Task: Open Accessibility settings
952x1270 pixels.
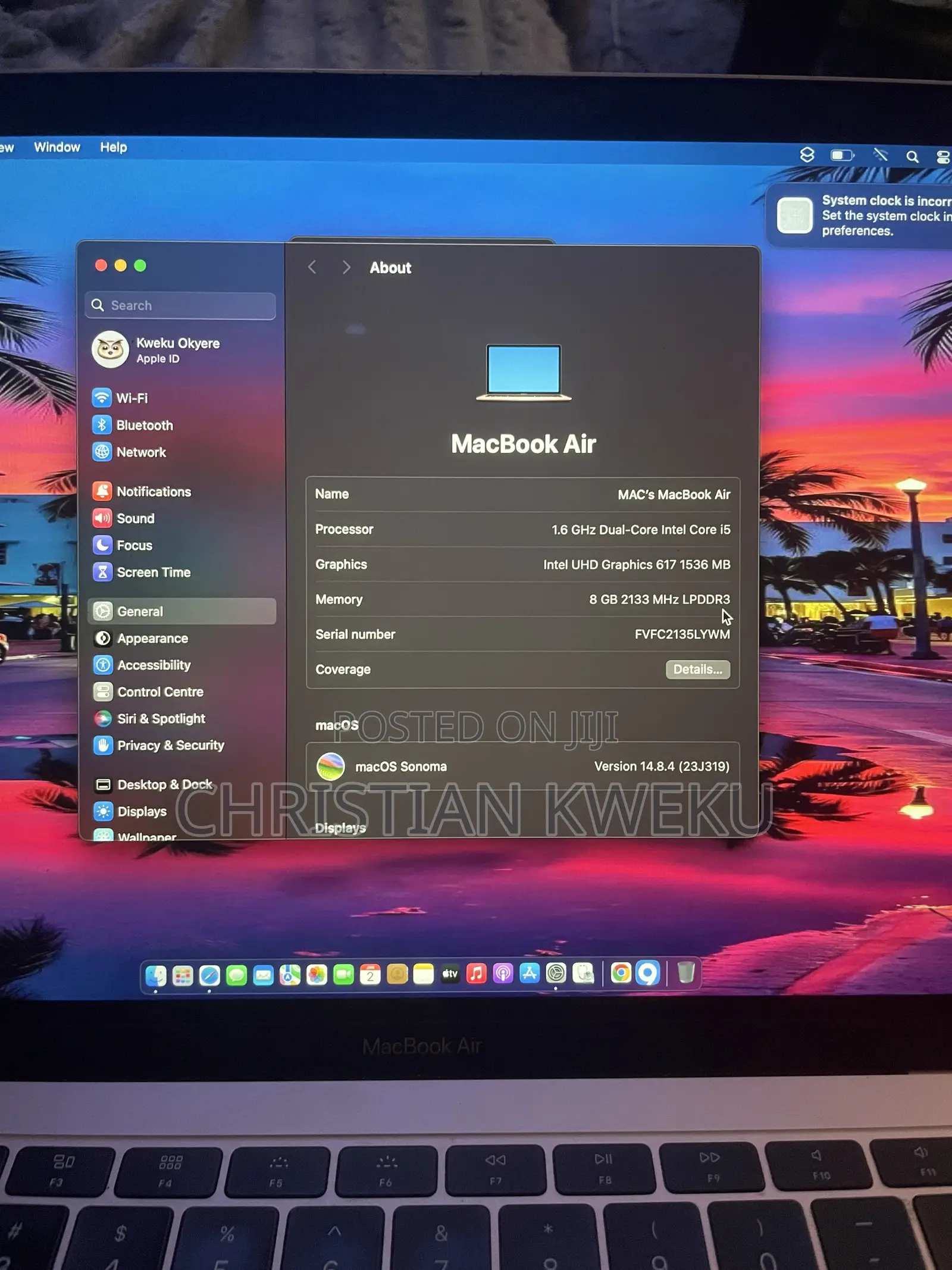Action: tap(142, 665)
